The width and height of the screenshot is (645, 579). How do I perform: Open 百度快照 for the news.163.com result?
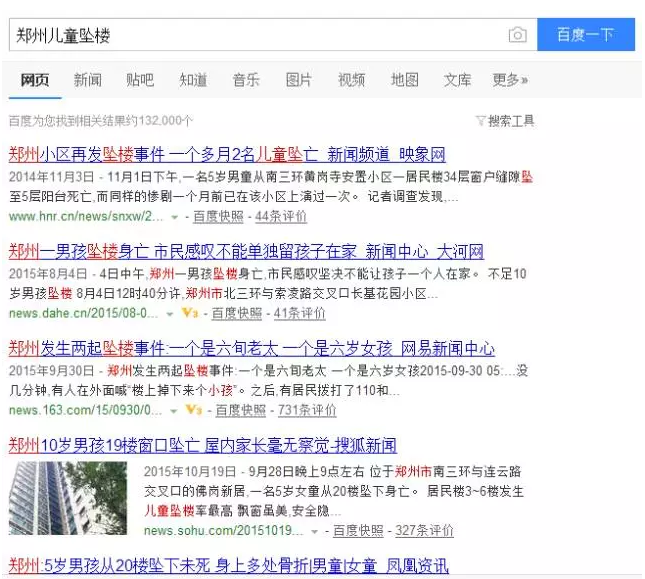coord(241,410)
